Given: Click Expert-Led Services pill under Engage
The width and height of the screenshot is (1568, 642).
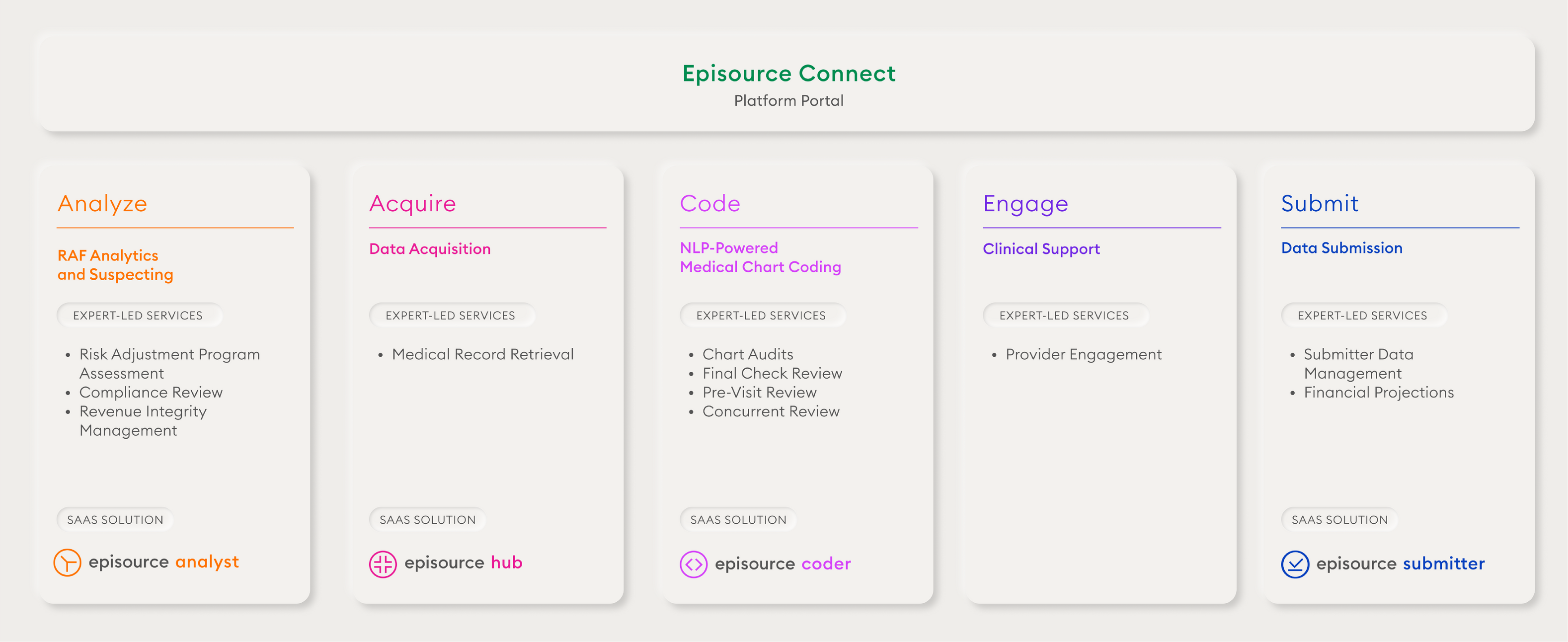Looking at the screenshot, I should click(1065, 315).
